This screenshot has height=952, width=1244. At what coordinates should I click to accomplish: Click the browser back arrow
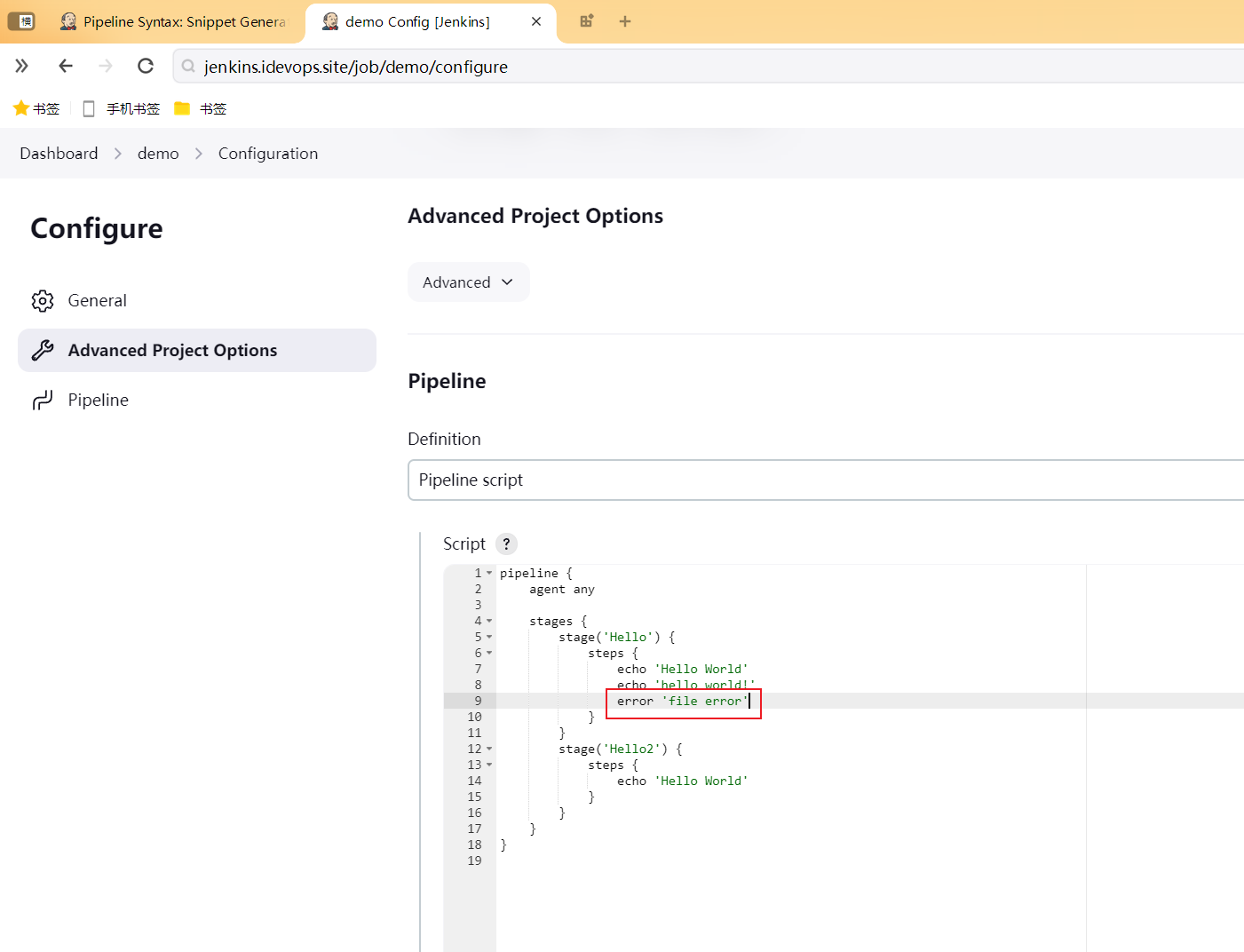pyautogui.click(x=65, y=66)
